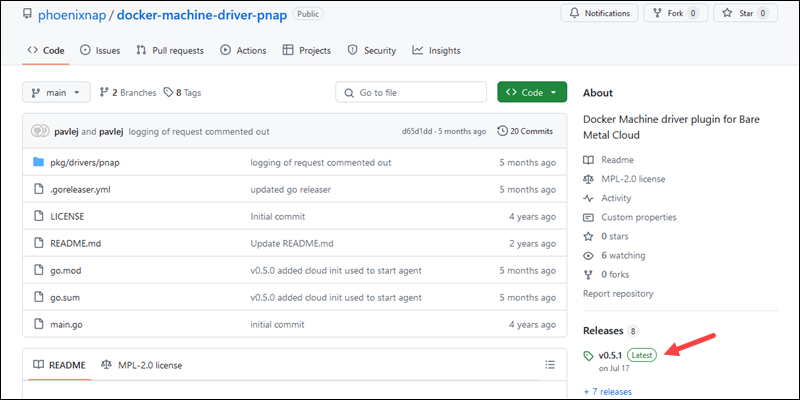This screenshot has width=800, height=400.
Task: Open the go.mod file
Action: (x=66, y=270)
